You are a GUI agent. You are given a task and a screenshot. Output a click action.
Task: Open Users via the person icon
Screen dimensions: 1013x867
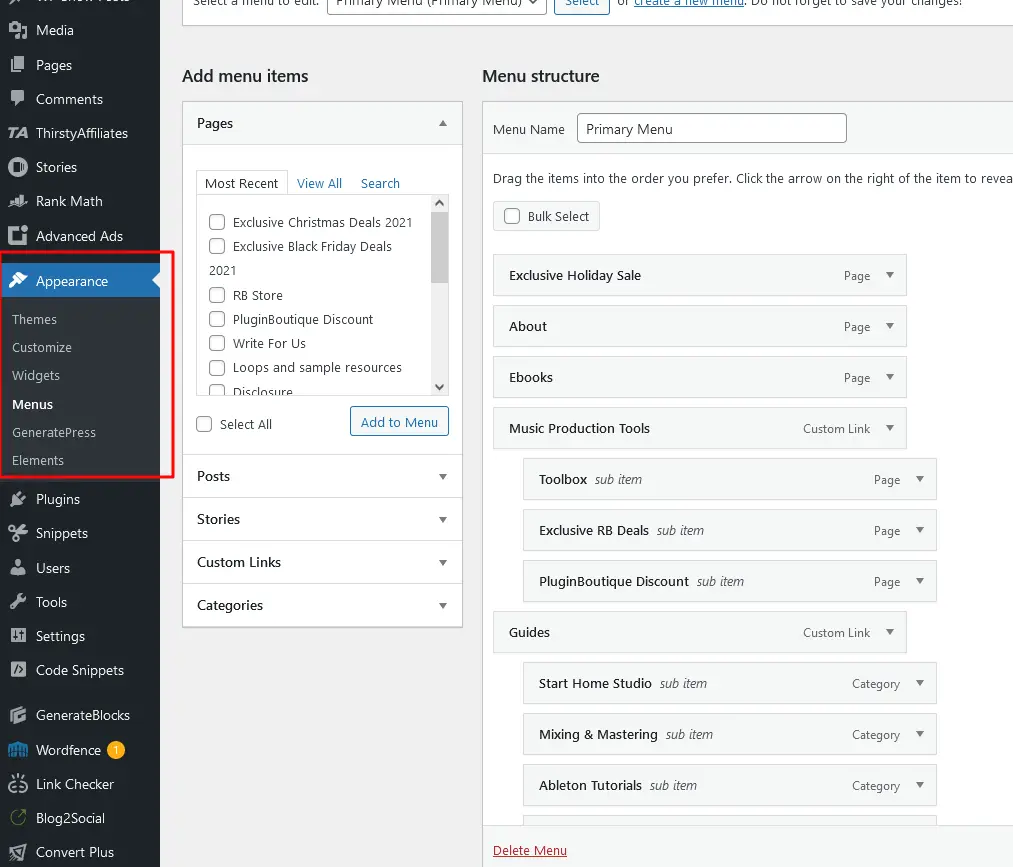coord(17,568)
